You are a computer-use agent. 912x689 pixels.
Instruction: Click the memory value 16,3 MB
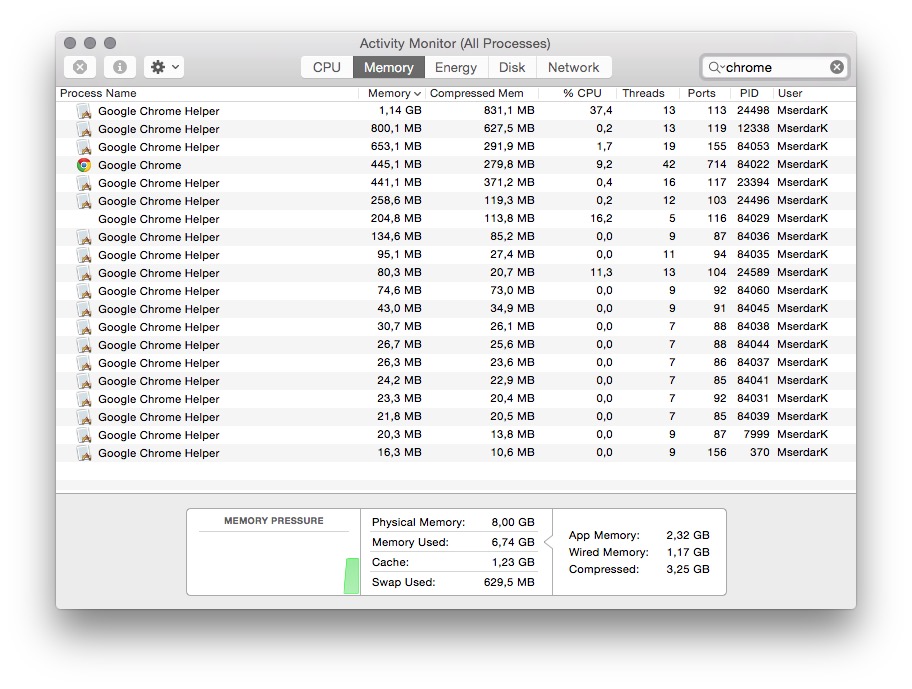point(400,452)
